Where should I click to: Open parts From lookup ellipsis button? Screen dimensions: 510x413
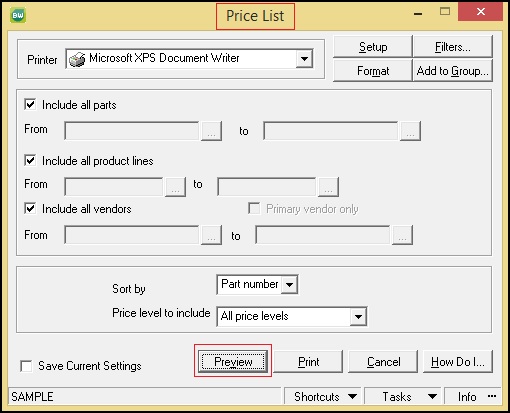click(x=211, y=131)
